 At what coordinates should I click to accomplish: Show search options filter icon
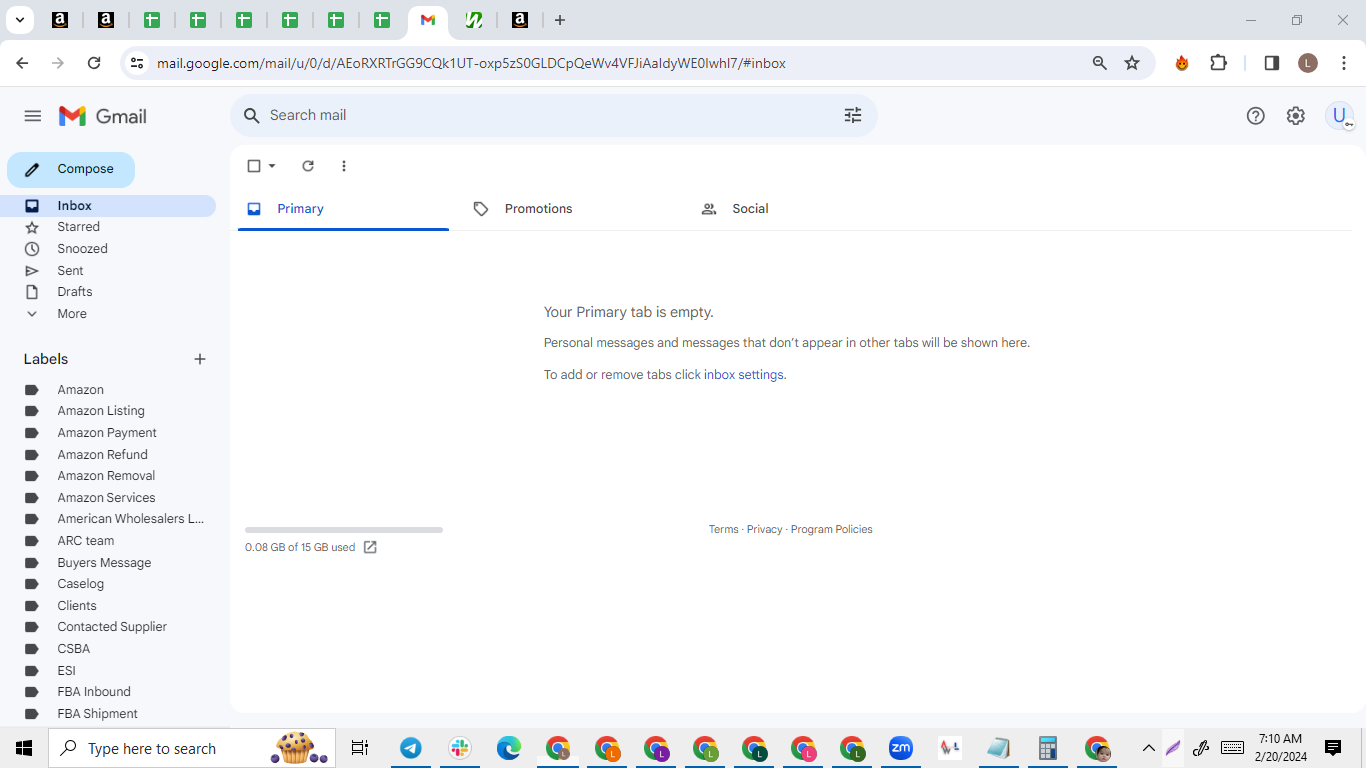coord(853,116)
